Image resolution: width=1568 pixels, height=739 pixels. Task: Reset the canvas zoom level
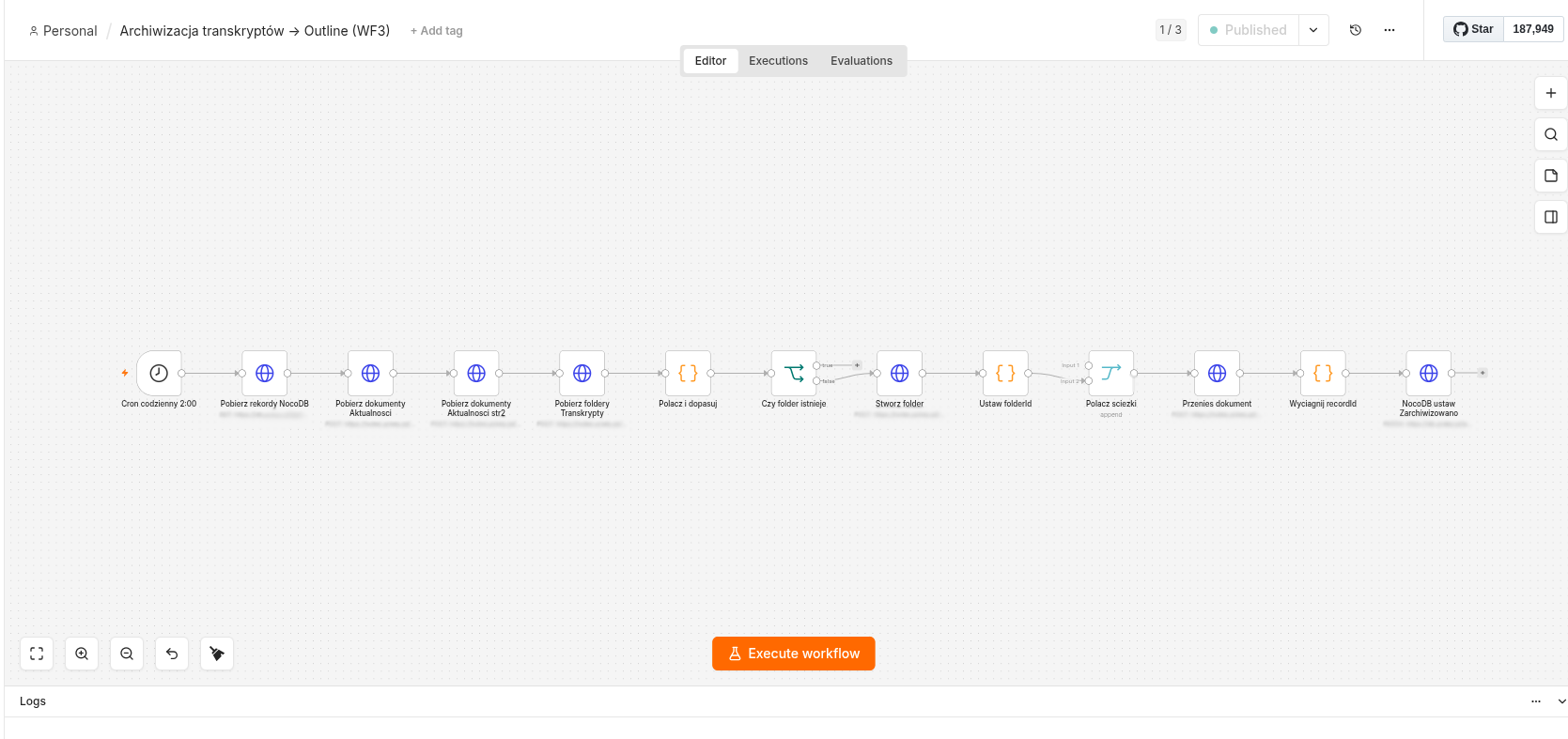point(172,654)
